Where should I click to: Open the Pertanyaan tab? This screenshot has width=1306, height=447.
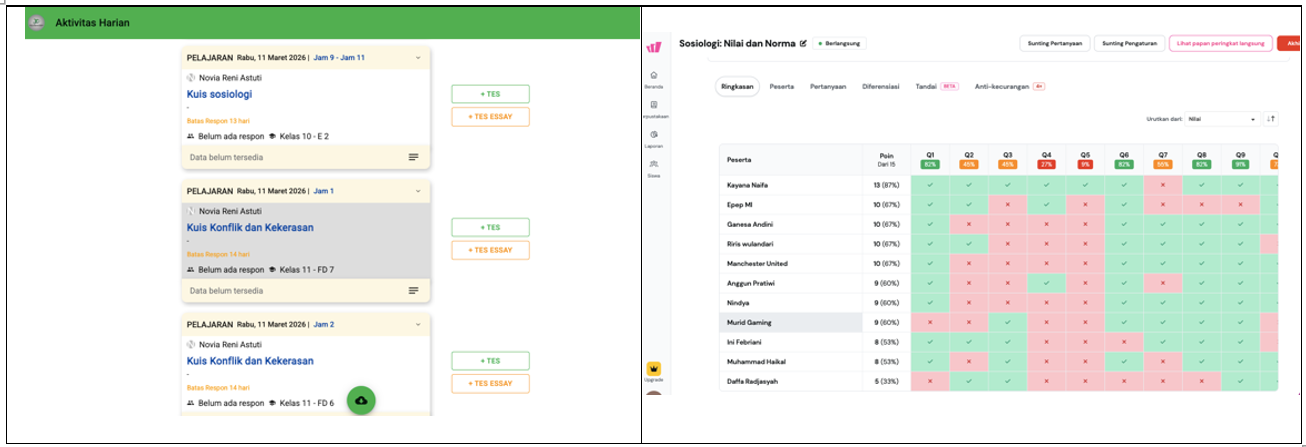828,87
